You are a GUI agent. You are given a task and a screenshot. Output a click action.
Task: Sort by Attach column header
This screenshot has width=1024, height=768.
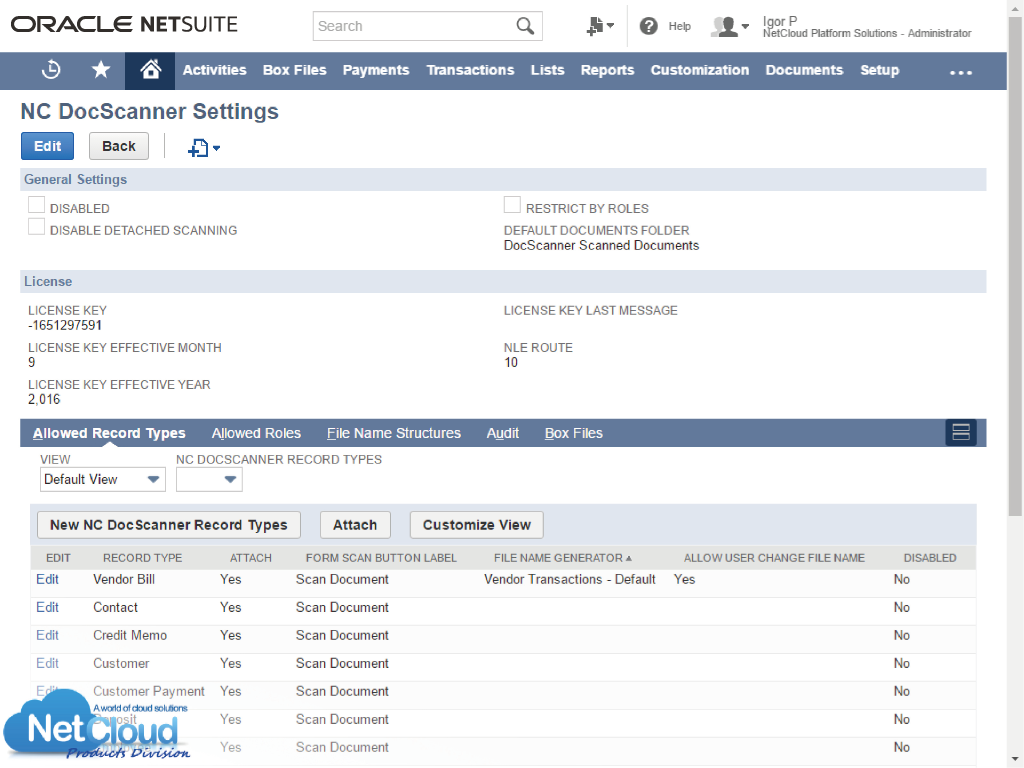(251, 558)
